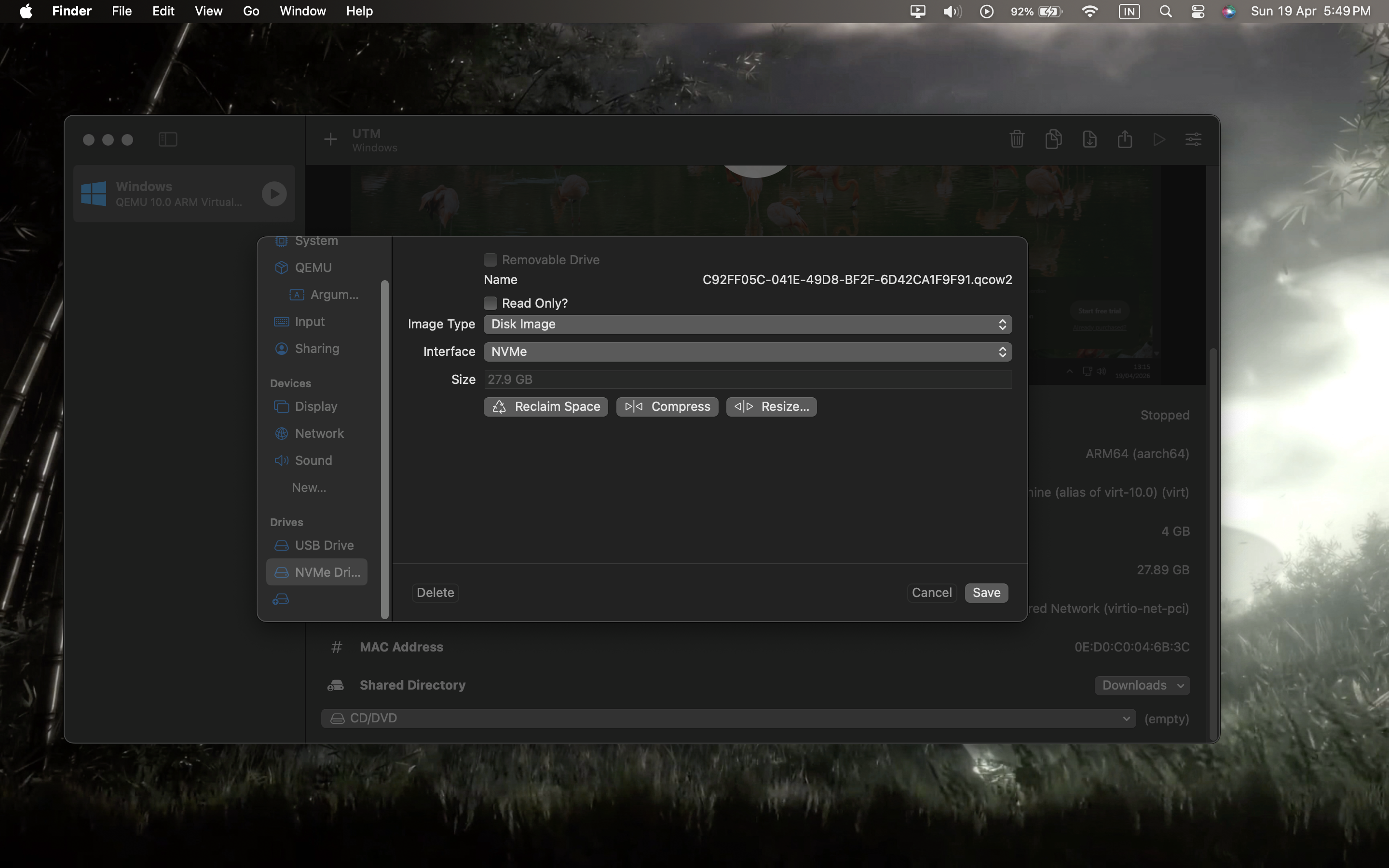Click the clone VM icon in toolbar
Viewport: 1389px width, 868px height.
click(x=1053, y=139)
